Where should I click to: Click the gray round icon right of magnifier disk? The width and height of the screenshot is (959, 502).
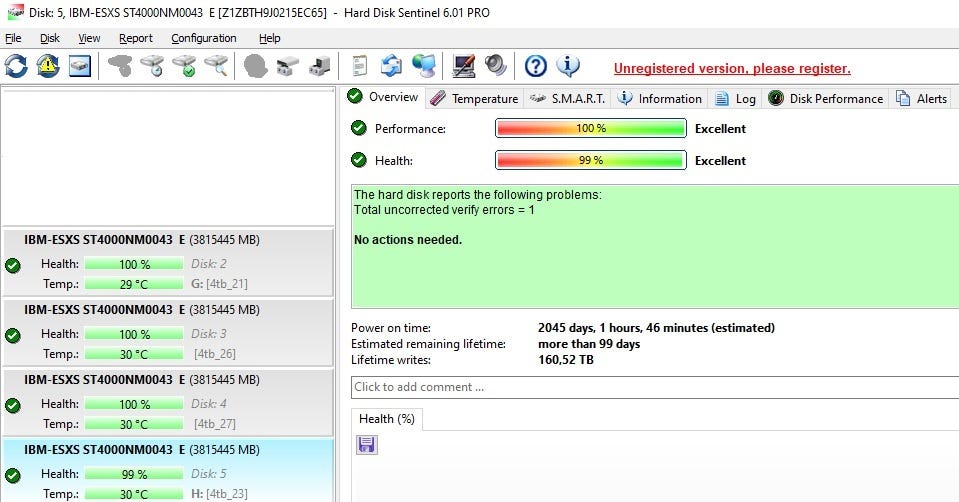(255, 65)
